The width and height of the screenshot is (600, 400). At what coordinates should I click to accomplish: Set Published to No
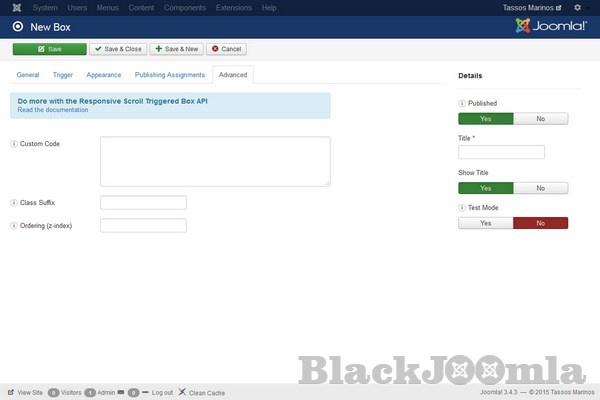click(540, 118)
